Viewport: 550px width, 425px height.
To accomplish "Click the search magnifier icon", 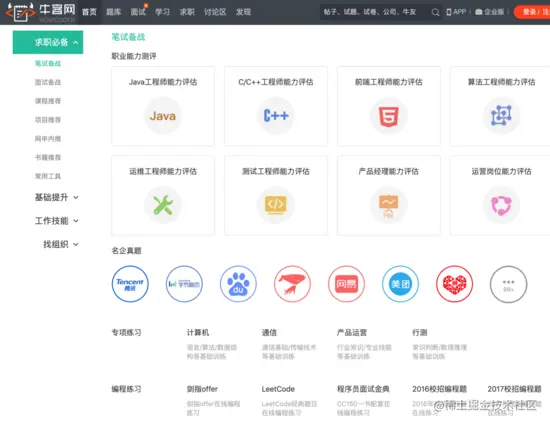I will [x=435, y=12].
